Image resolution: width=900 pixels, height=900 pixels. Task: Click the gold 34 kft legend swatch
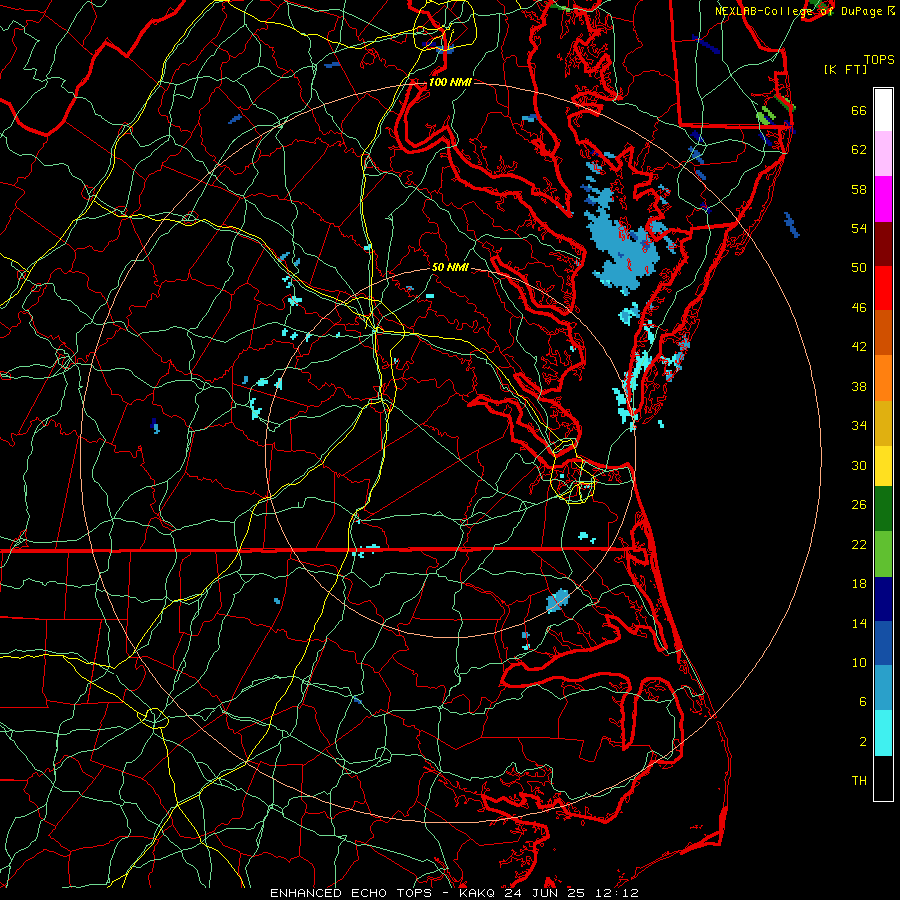pyautogui.click(x=883, y=423)
